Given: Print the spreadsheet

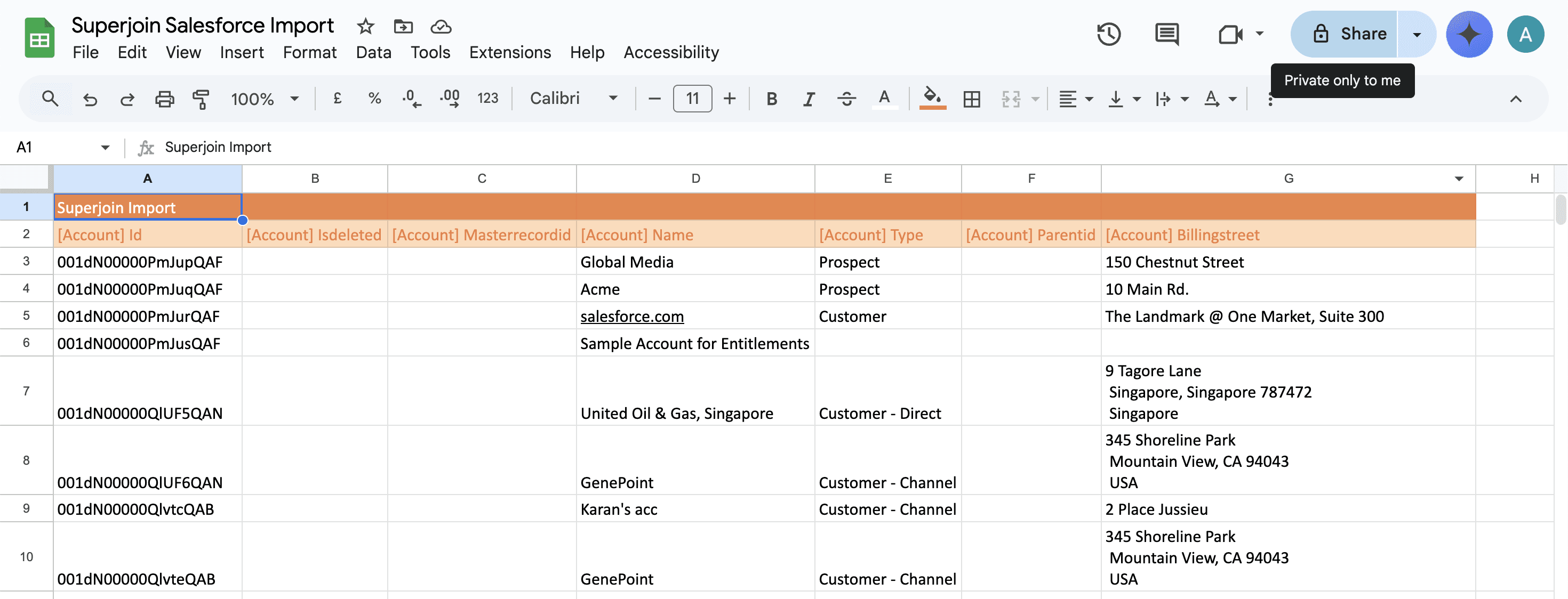Looking at the screenshot, I should click(164, 99).
